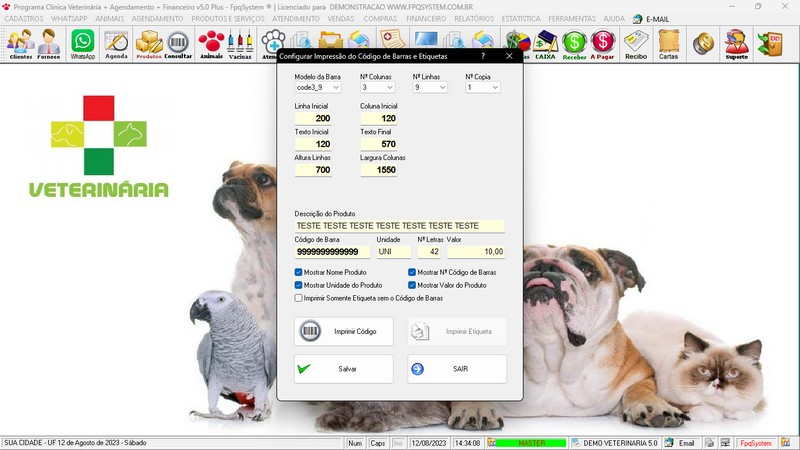The height and width of the screenshot is (450, 800).
Task: Click the Valor 10,00 field
Action: 476,252
